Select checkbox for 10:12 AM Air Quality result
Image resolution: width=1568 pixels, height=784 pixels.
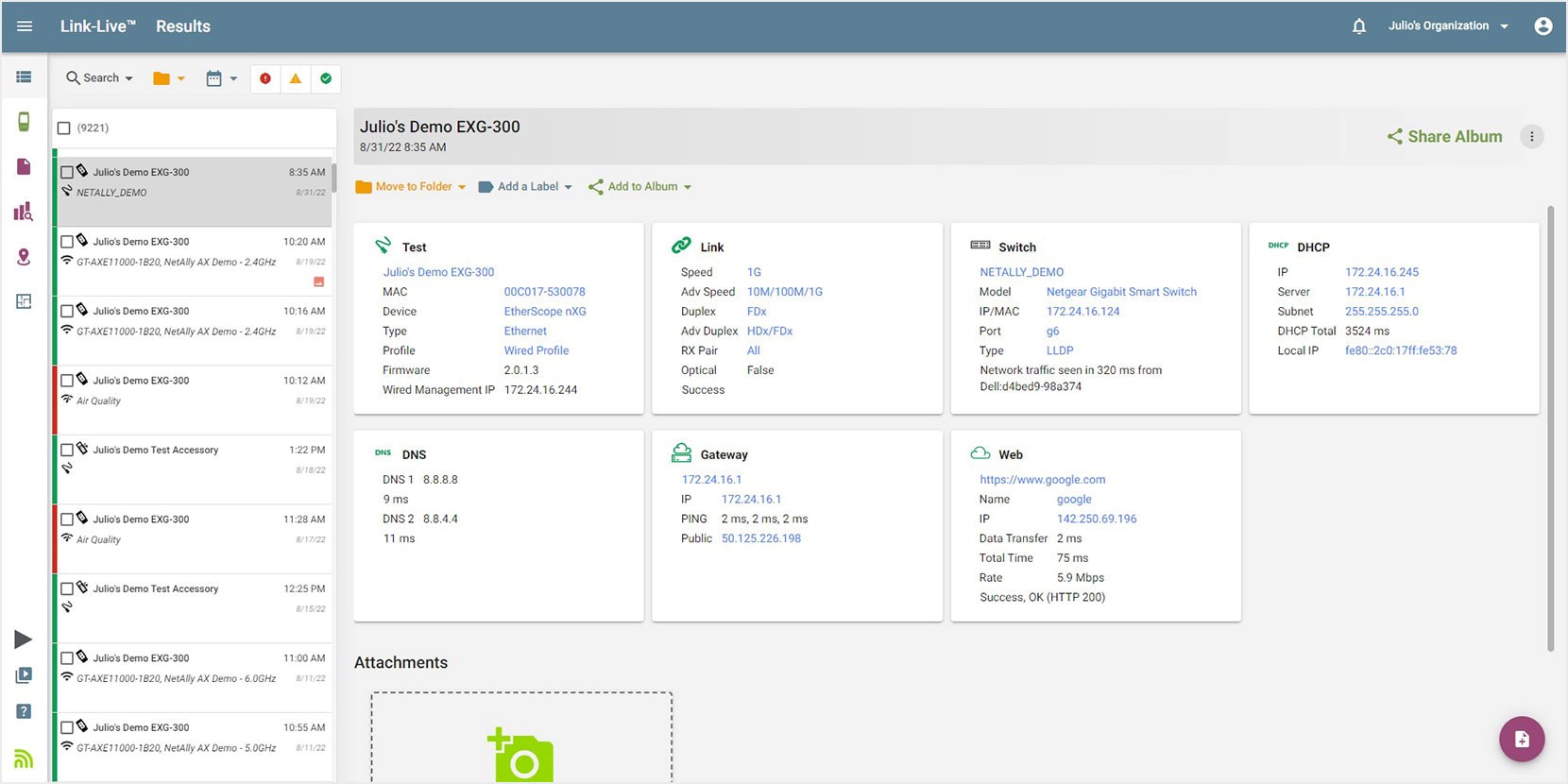[x=67, y=381]
